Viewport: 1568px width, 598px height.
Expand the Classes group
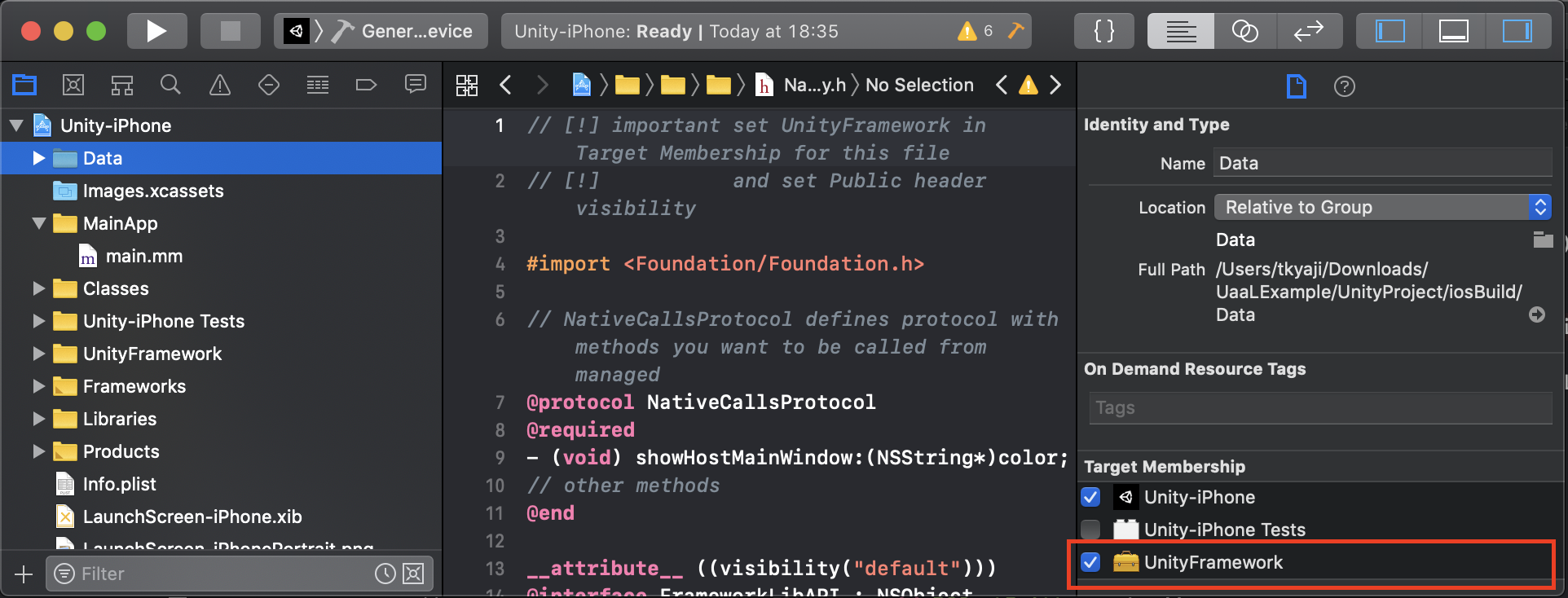38,288
